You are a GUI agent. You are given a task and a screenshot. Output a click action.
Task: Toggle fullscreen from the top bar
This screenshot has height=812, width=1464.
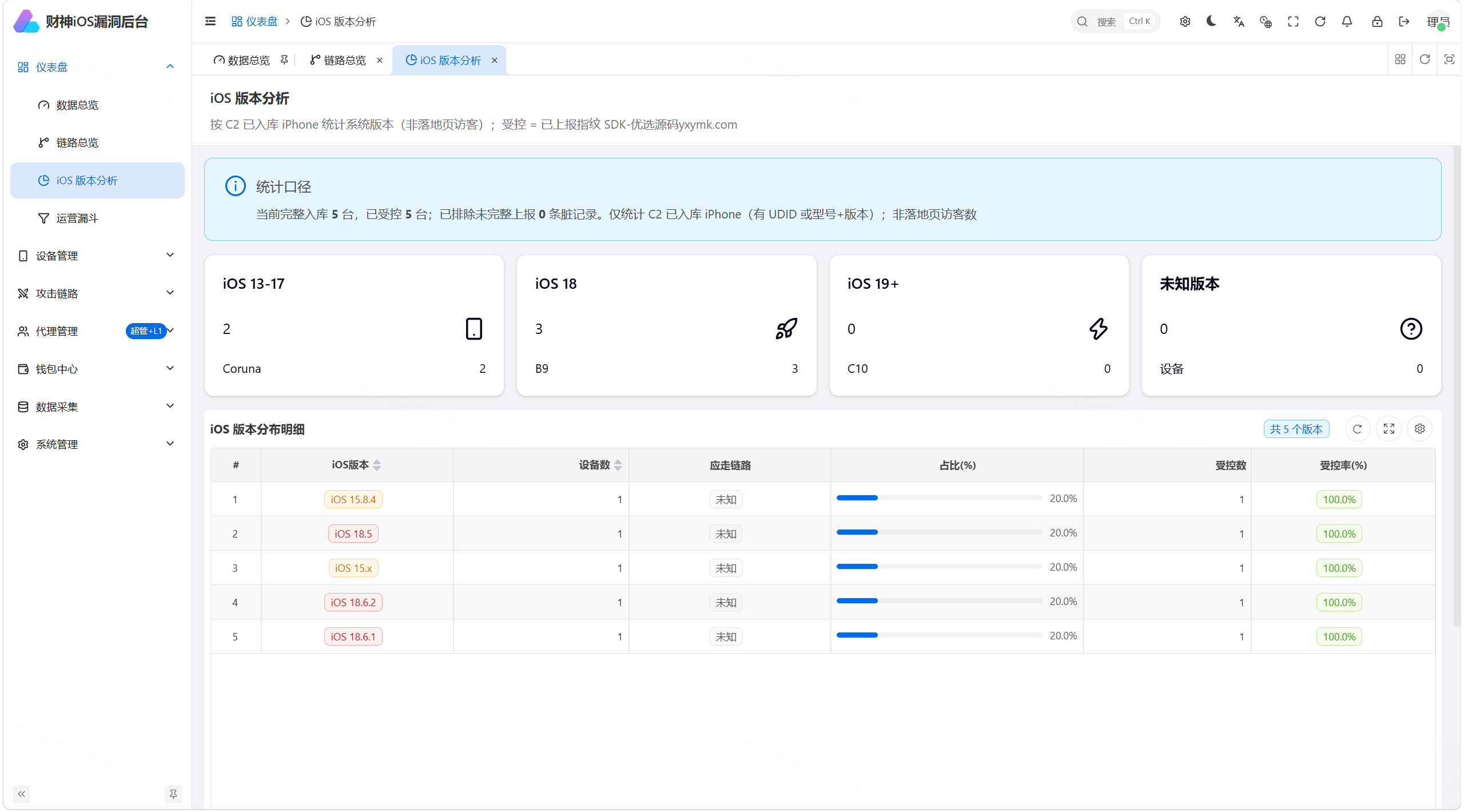(1293, 21)
